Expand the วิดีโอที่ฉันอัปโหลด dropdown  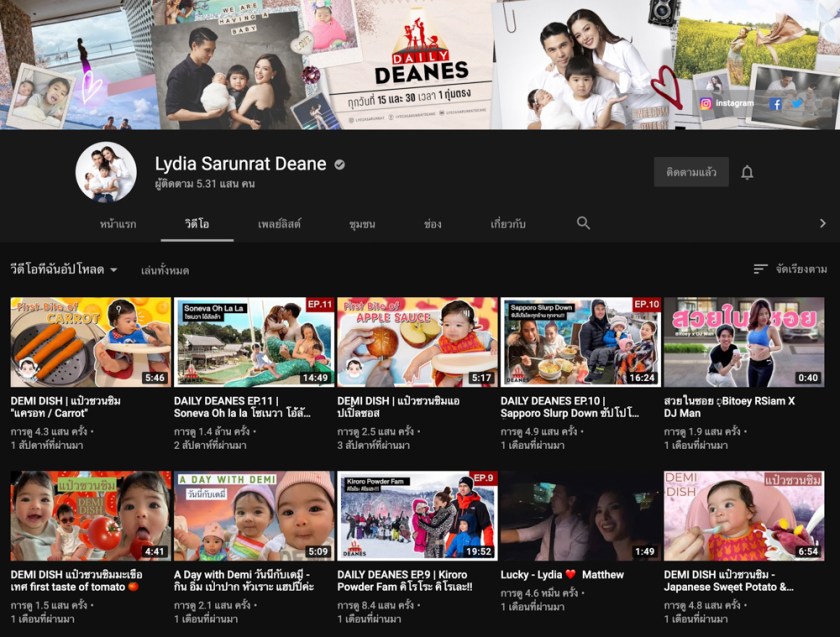click(x=65, y=270)
